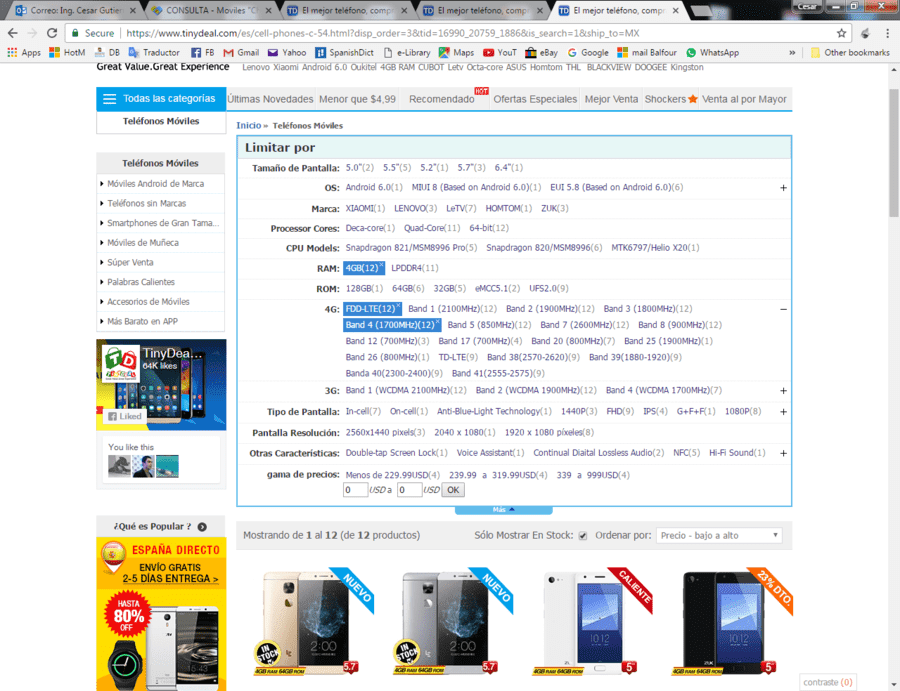Open the Apps grid bookmark
900x691 pixels.
[24, 53]
